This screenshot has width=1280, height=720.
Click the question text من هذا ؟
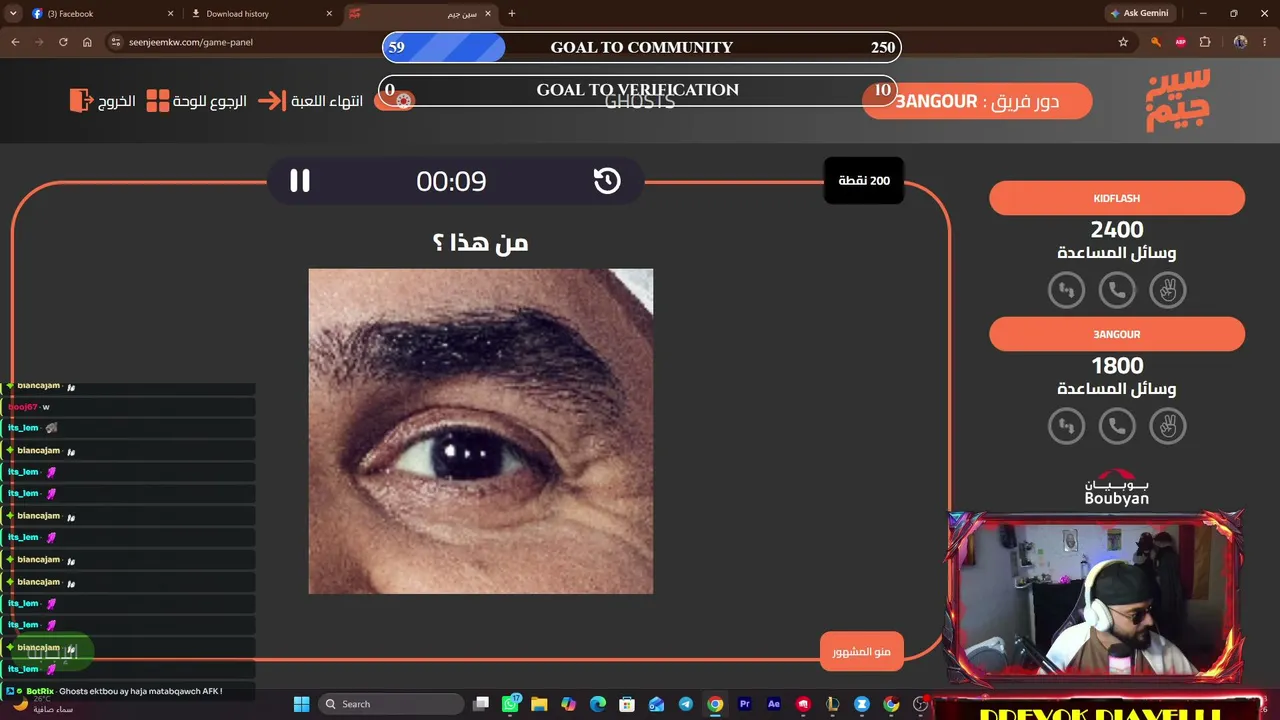point(481,242)
